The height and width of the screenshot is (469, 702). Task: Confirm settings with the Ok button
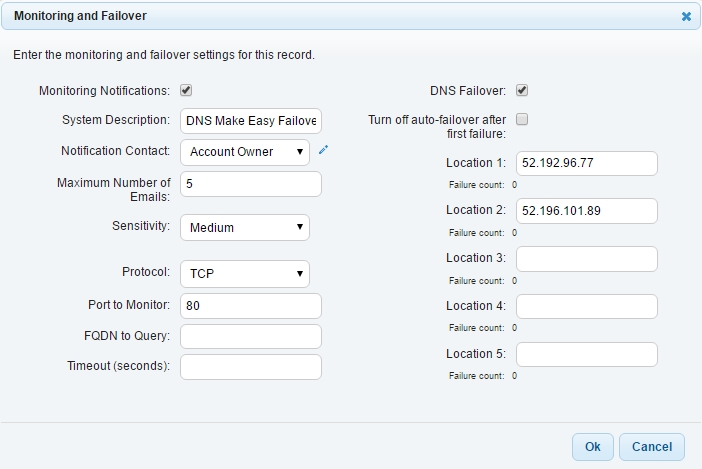click(x=592, y=447)
